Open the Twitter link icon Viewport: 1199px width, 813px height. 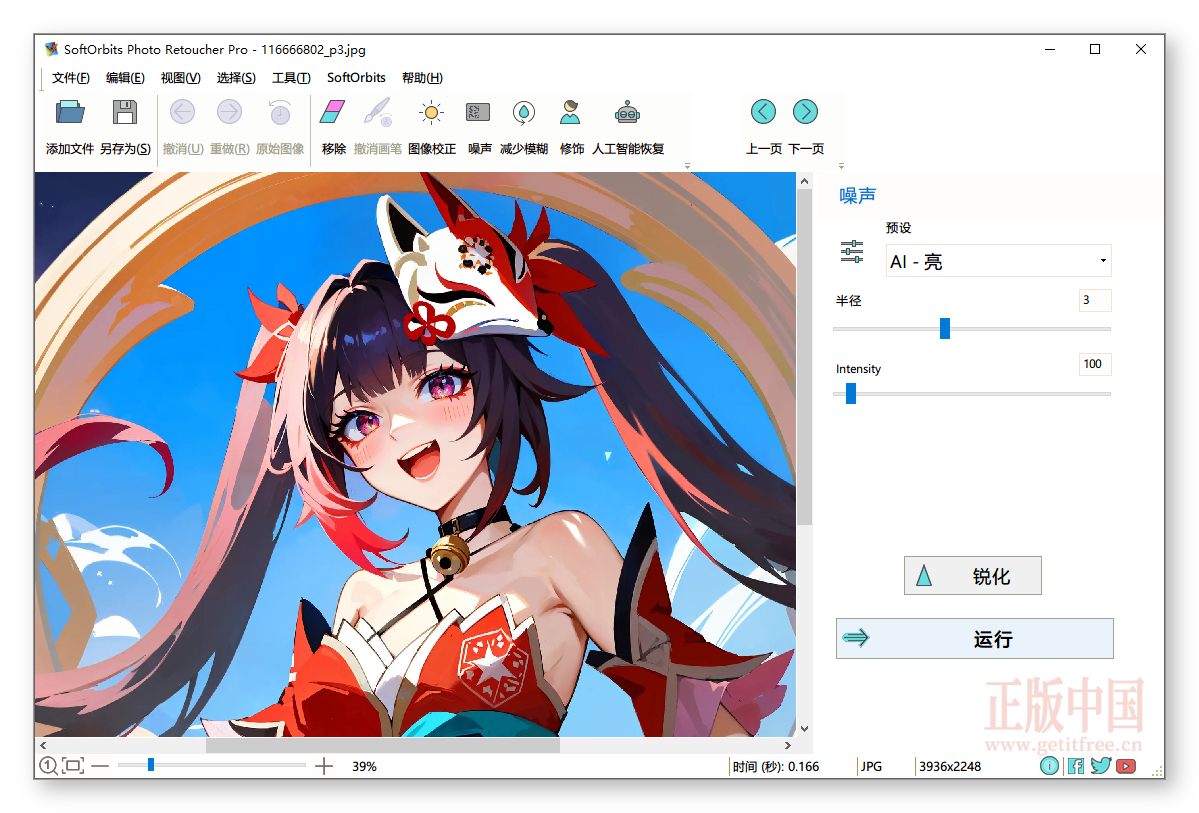[1100, 766]
